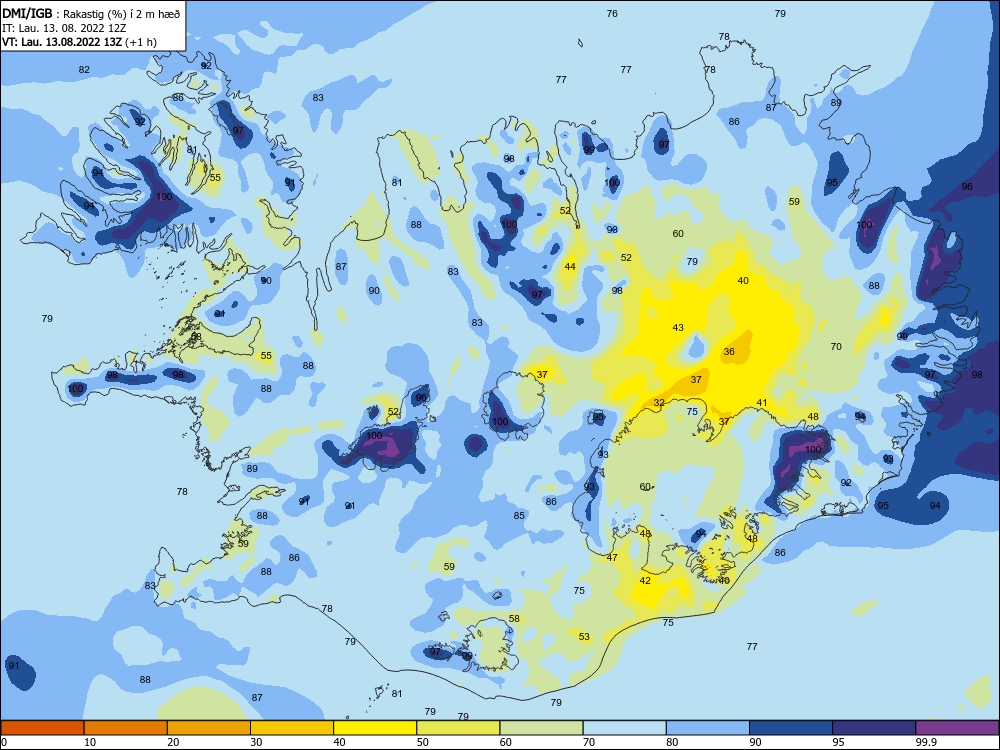Select the 30–40 gold legend swatch
The width and height of the screenshot is (1000, 750).
[292, 728]
